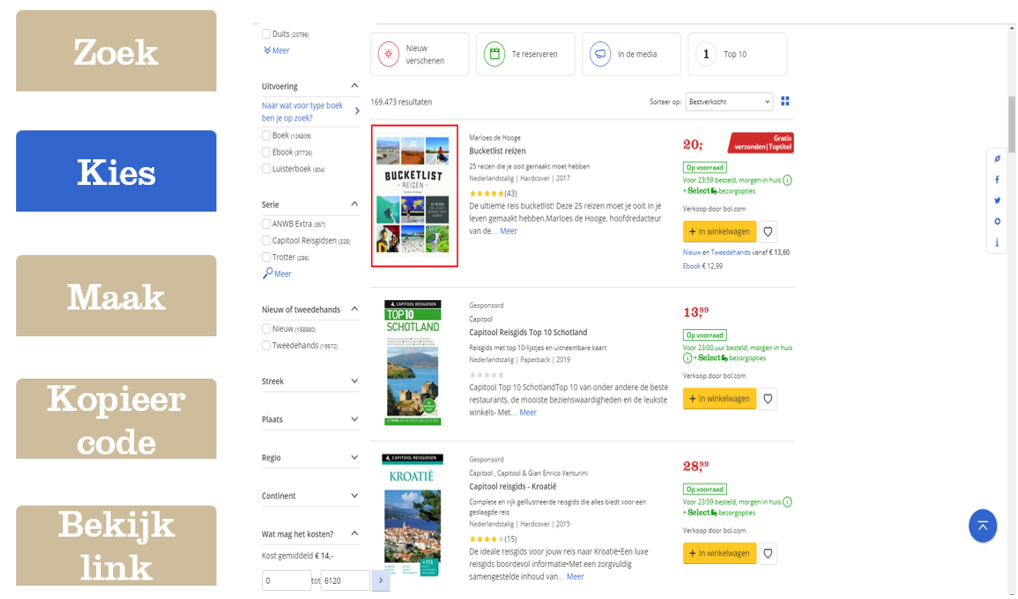Click the 'Gratis verzonden Toptitel' red badge

[761, 143]
